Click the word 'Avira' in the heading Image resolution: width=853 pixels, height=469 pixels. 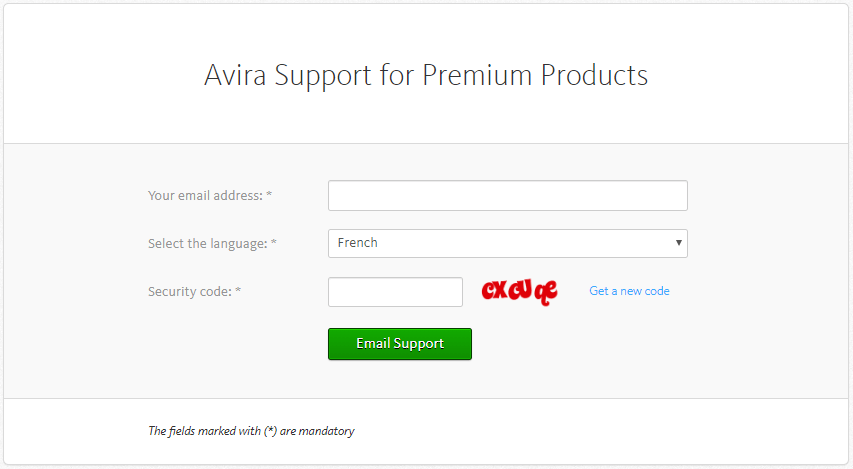click(x=235, y=75)
